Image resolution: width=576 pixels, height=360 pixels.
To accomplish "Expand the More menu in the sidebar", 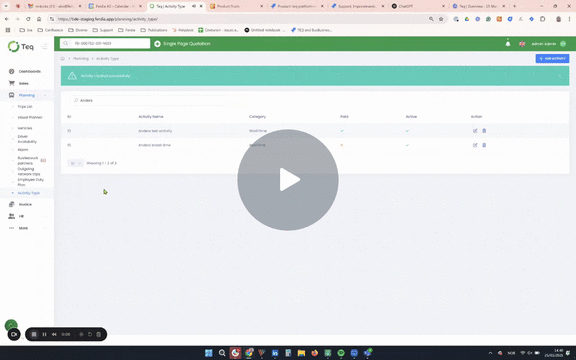I will pyautogui.click(x=23, y=228).
